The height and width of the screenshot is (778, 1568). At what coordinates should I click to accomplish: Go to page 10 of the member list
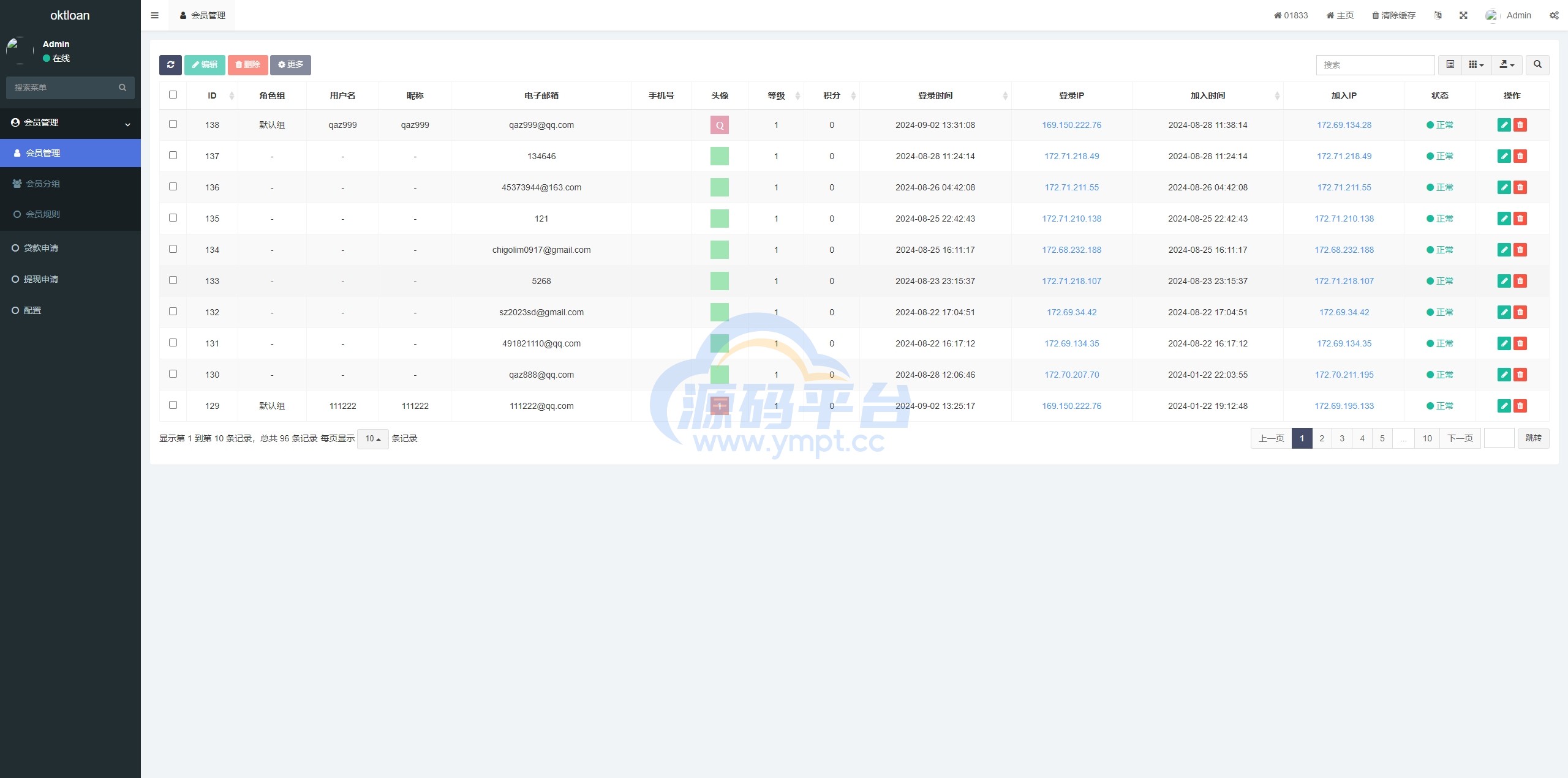[1427, 438]
